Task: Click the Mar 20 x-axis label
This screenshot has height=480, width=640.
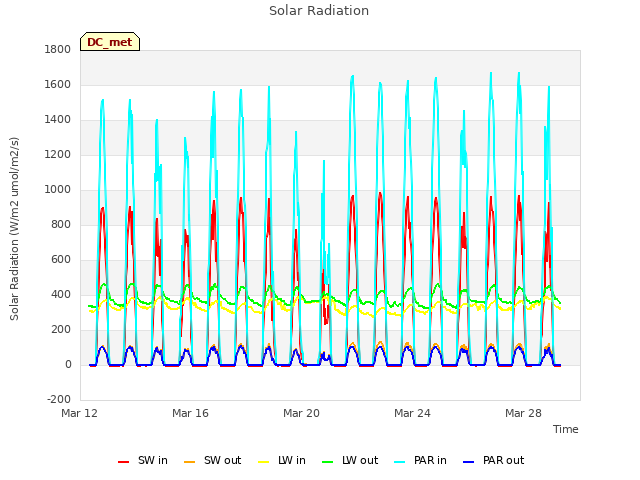Action: click(x=302, y=413)
